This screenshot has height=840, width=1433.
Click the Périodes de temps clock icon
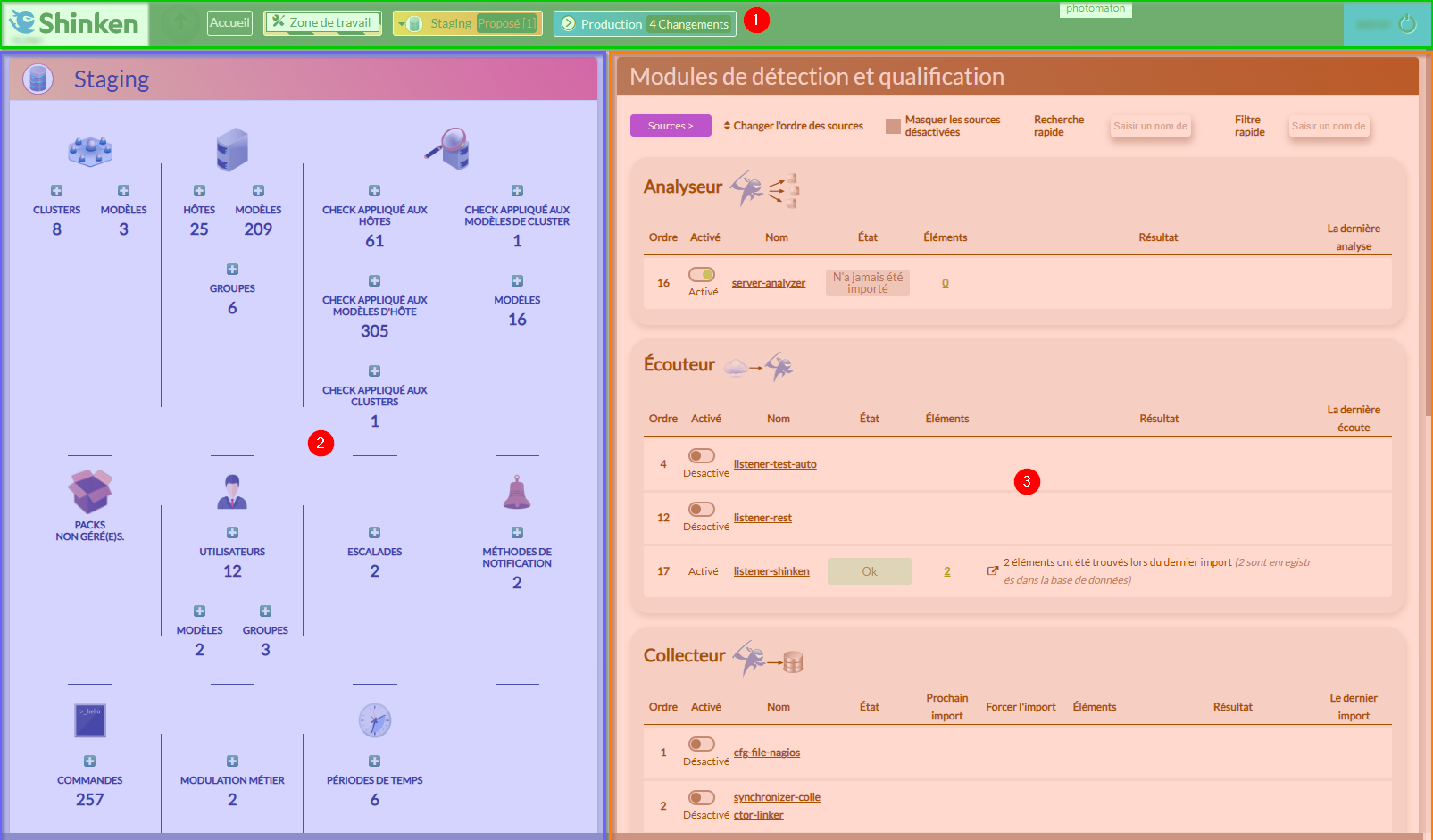(375, 720)
